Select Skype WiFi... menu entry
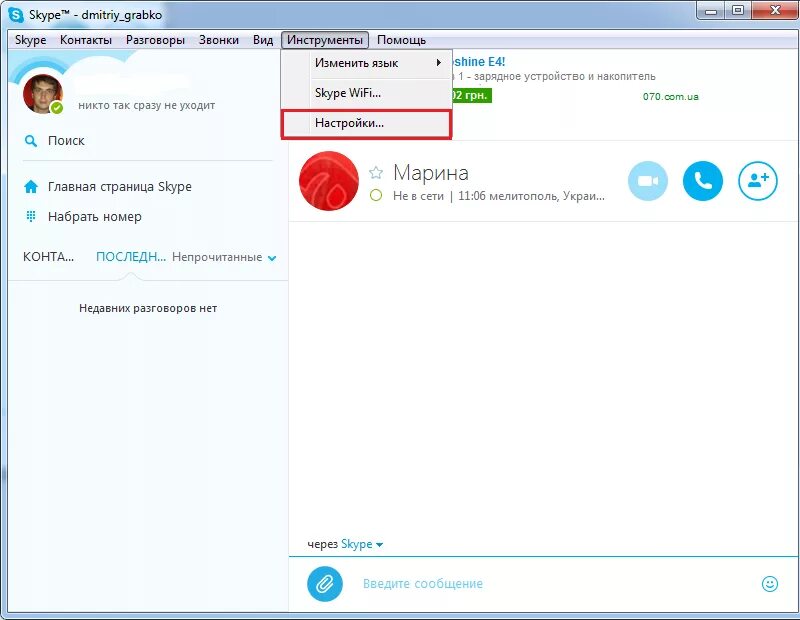The width and height of the screenshot is (800, 620). (x=366, y=93)
